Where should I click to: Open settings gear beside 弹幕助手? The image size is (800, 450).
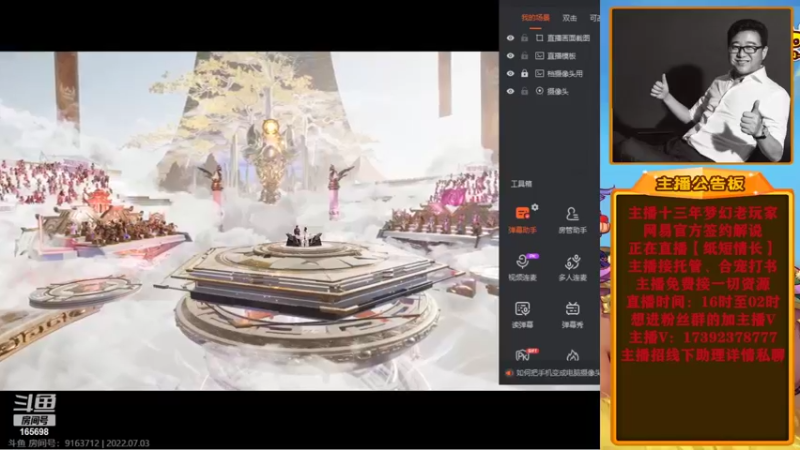[x=535, y=207]
